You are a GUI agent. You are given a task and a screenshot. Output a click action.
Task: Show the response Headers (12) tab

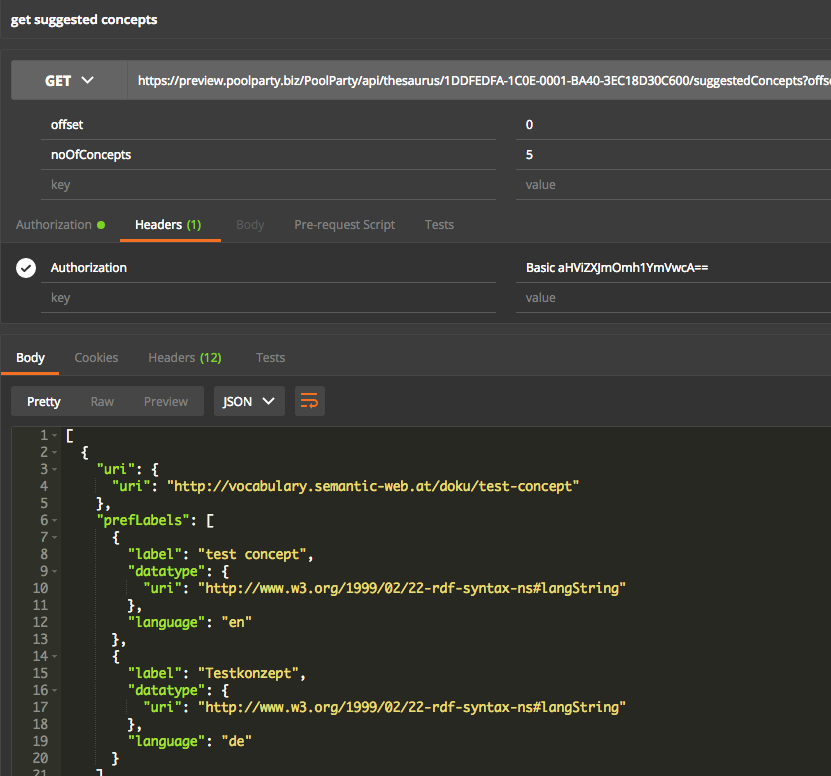coord(184,357)
